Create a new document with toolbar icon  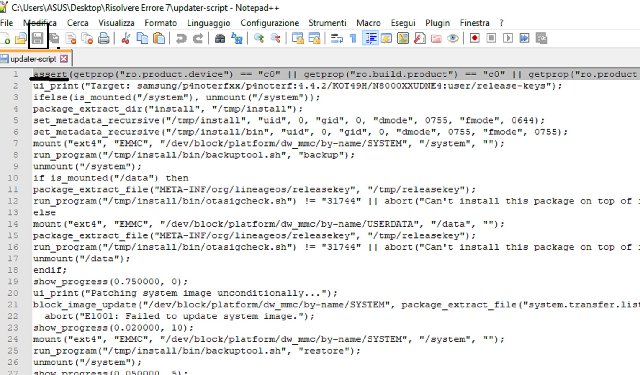(5, 39)
